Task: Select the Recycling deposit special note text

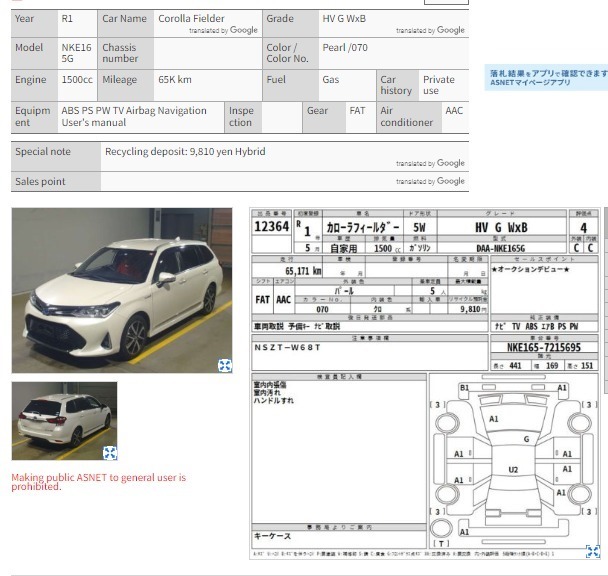Action: click(184, 151)
